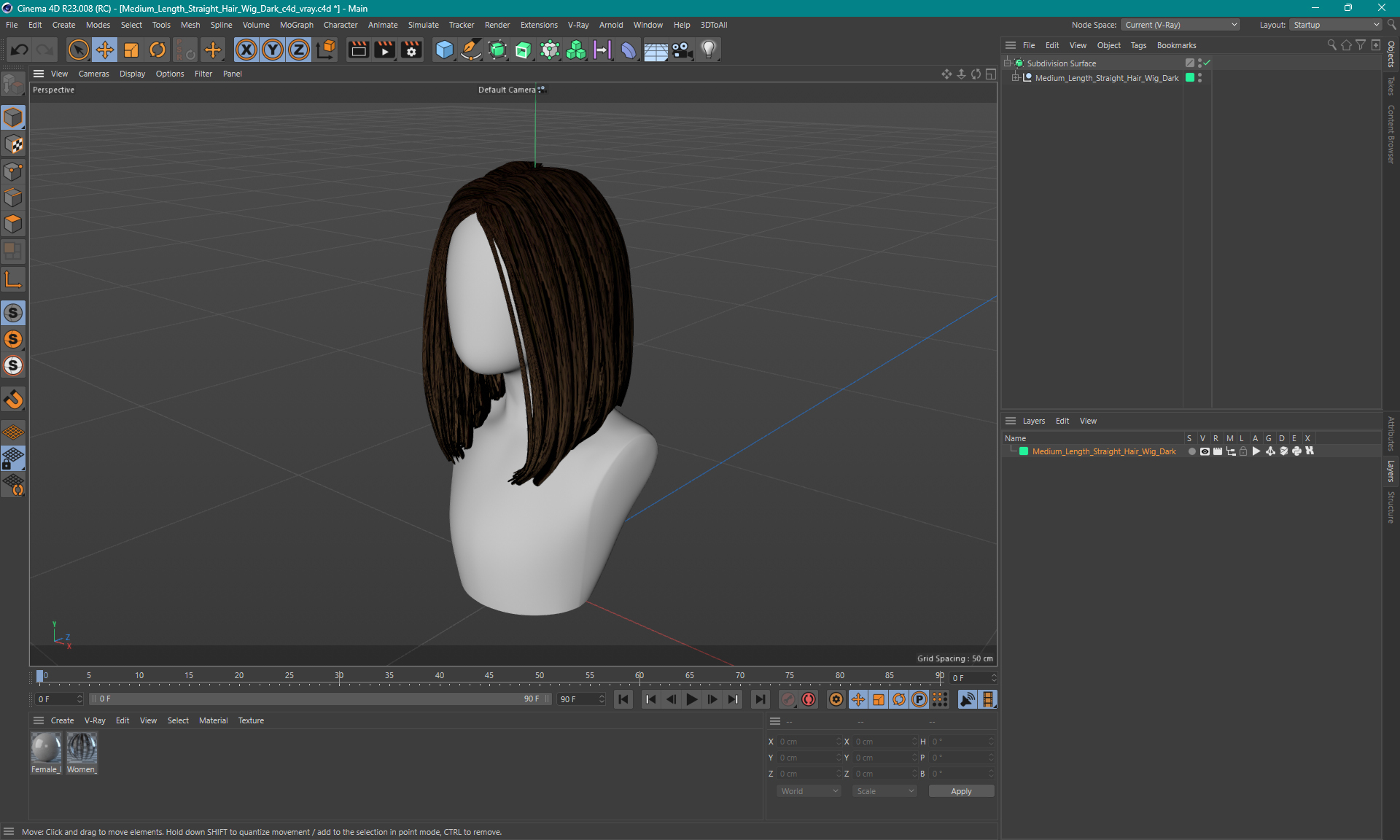Toggle viewport maximize icon

(x=990, y=74)
